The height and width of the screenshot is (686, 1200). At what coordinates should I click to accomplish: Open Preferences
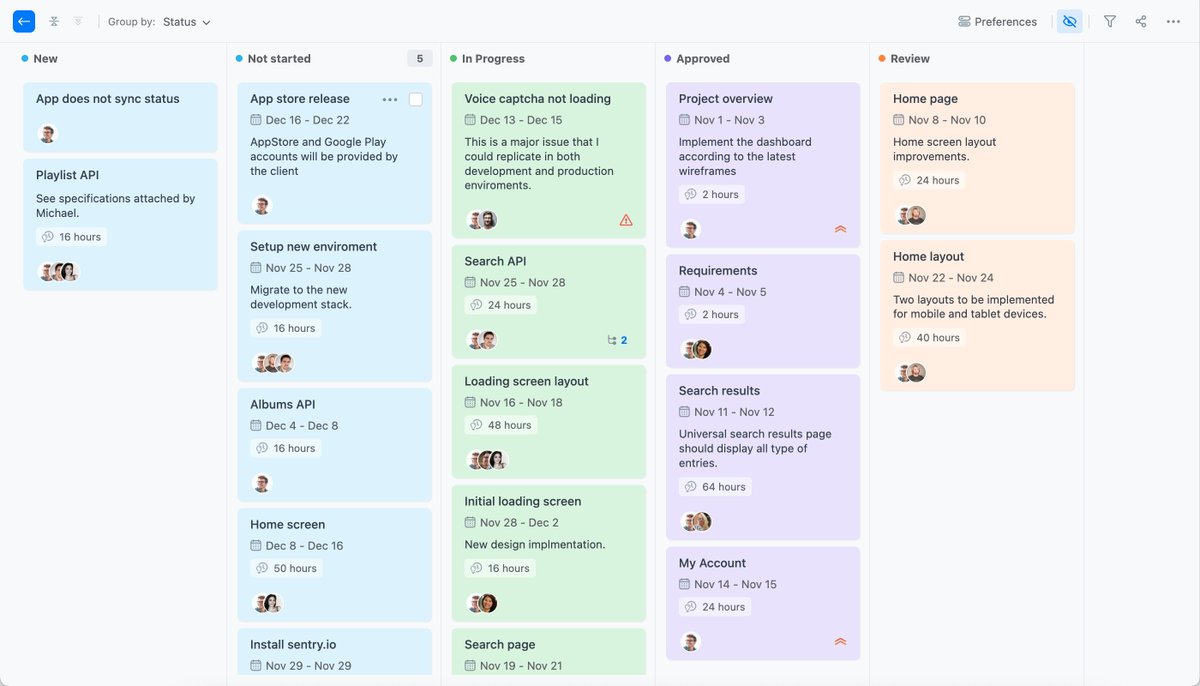(x=997, y=22)
